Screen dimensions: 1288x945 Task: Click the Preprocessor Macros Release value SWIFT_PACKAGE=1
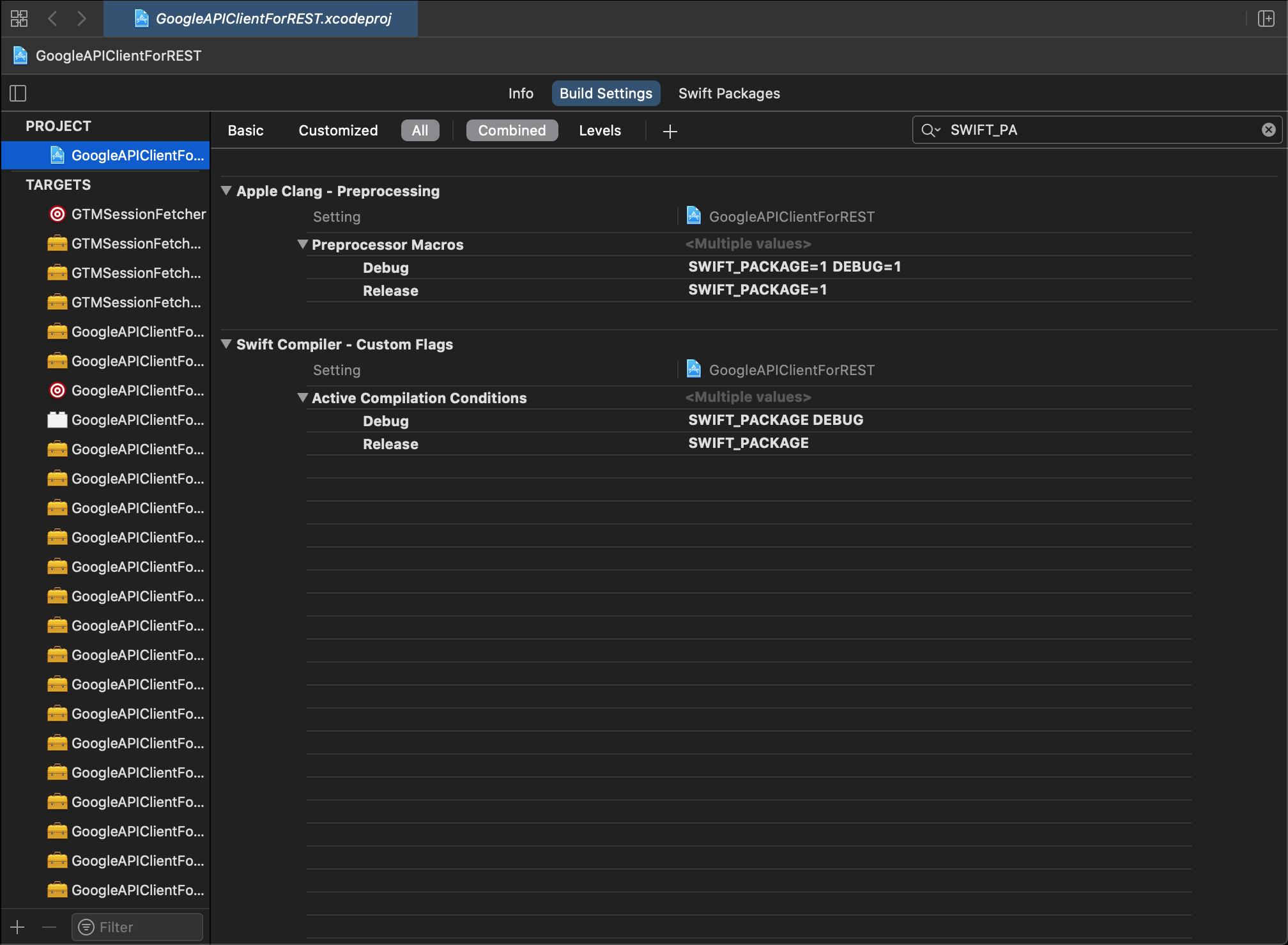(757, 290)
